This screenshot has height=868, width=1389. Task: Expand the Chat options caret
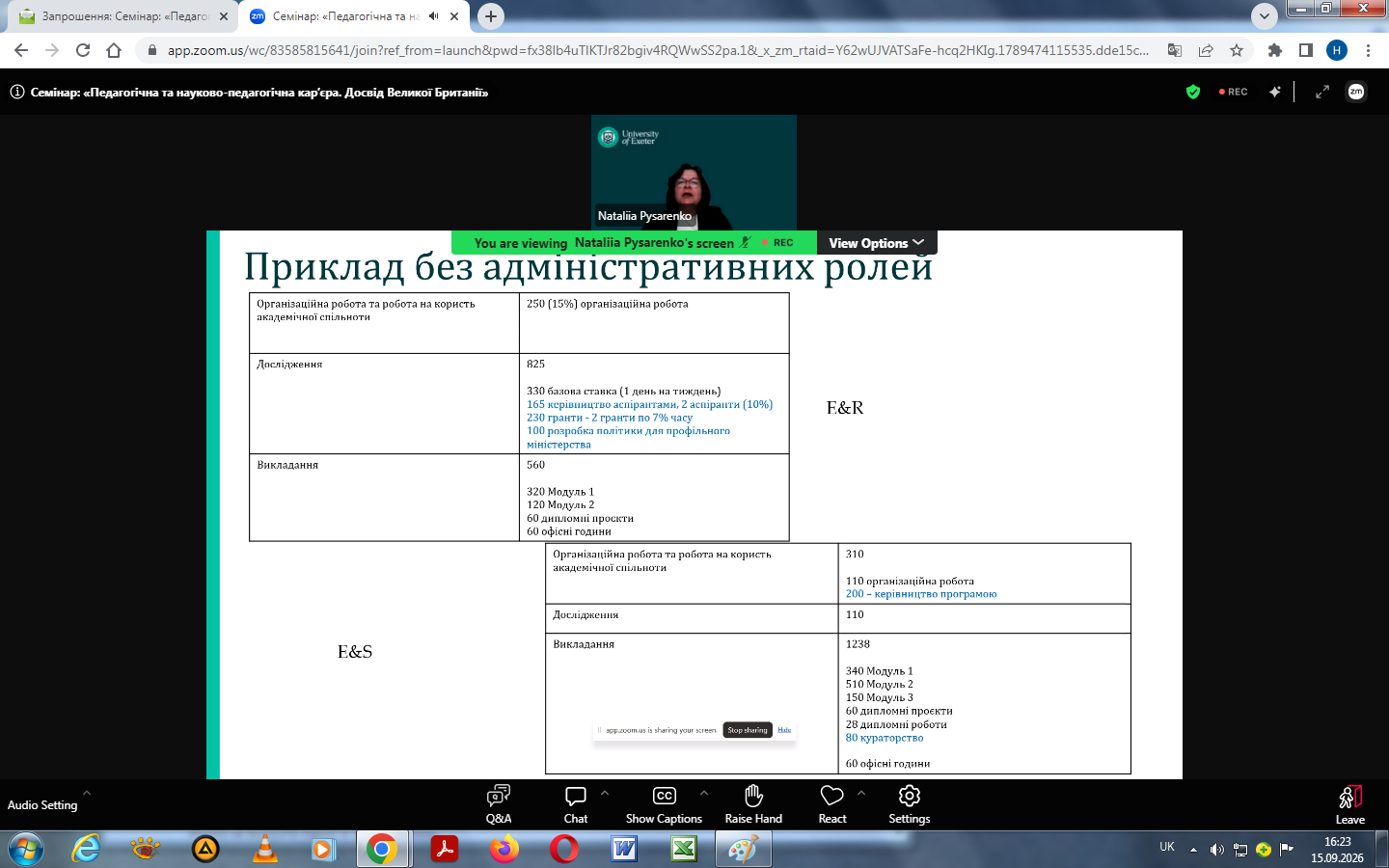pos(605,793)
